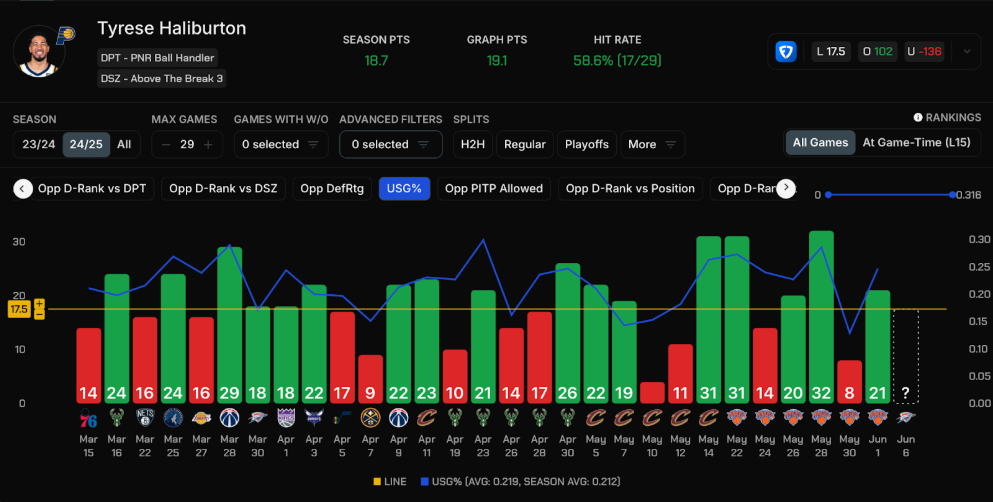Select the 24/25 season

(x=86, y=144)
